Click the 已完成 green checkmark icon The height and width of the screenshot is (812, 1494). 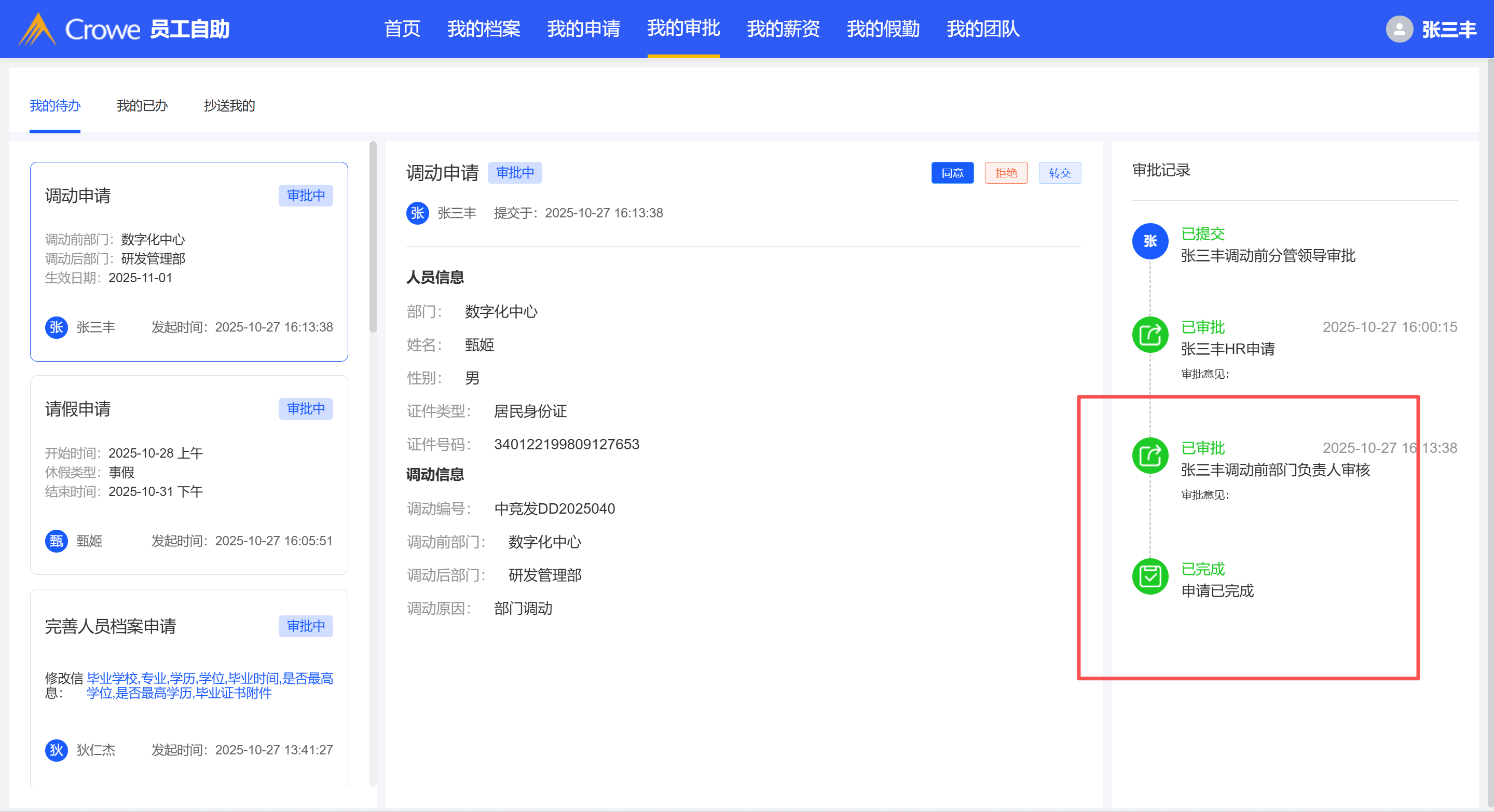pos(1149,576)
